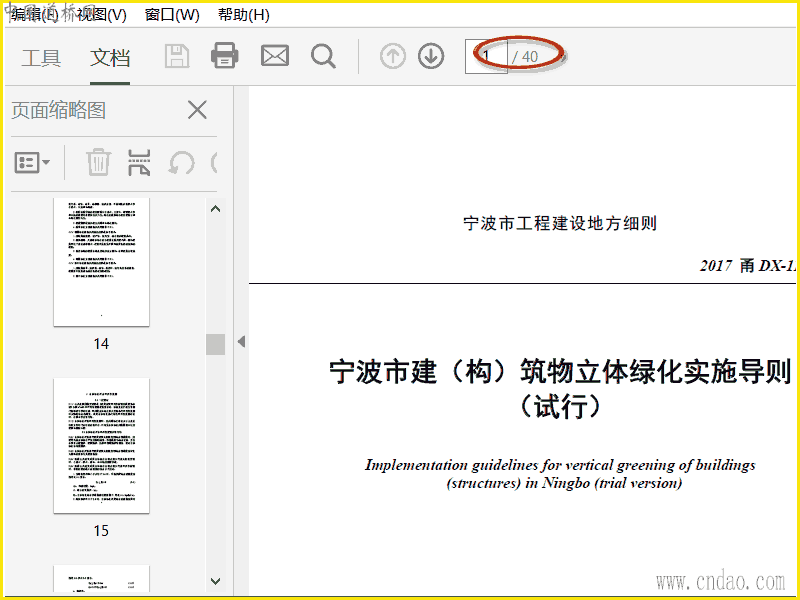Collapse the side panel with left triangle

(241, 341)
